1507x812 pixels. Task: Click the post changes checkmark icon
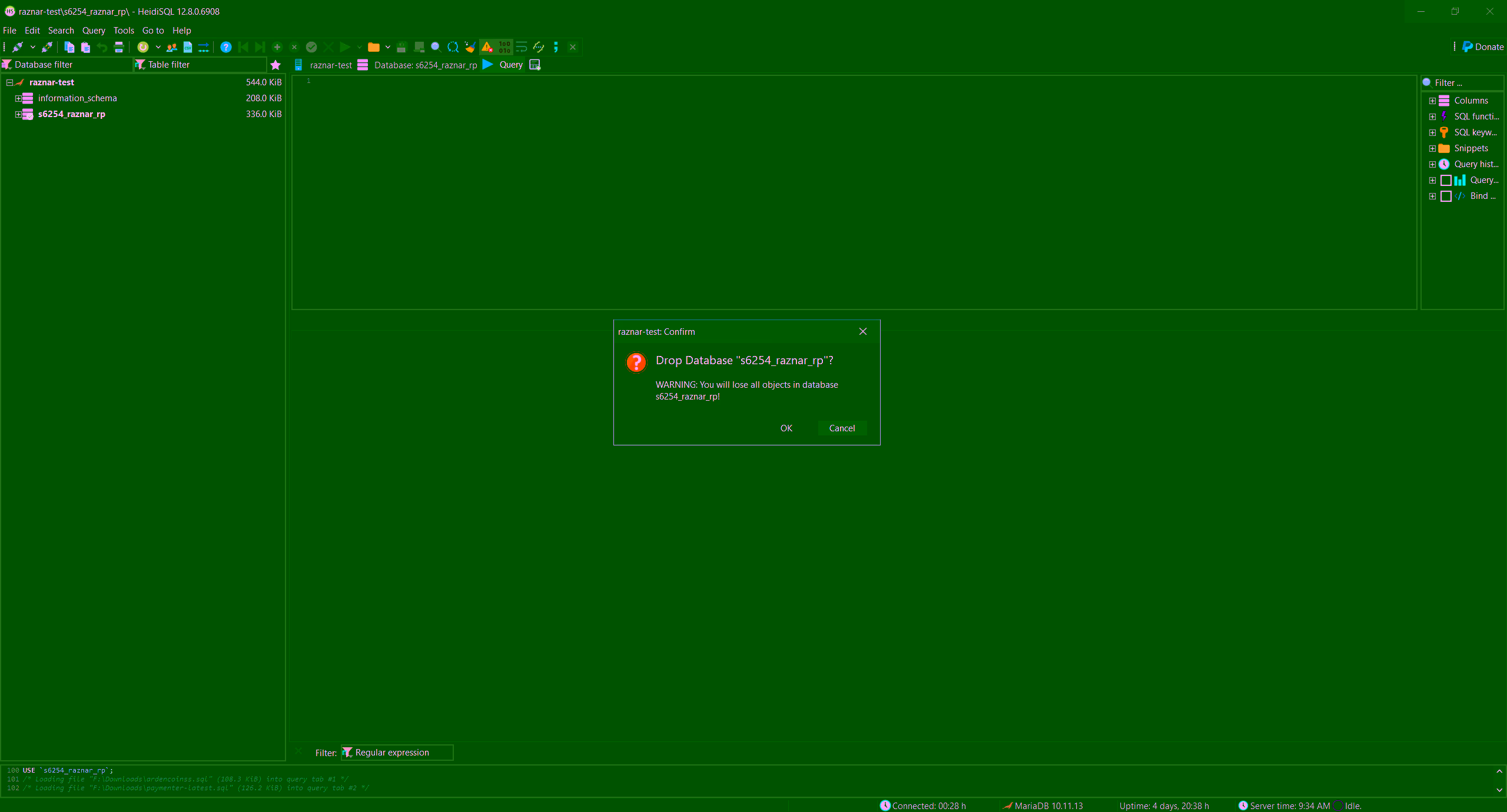click(x=311, y=47)
